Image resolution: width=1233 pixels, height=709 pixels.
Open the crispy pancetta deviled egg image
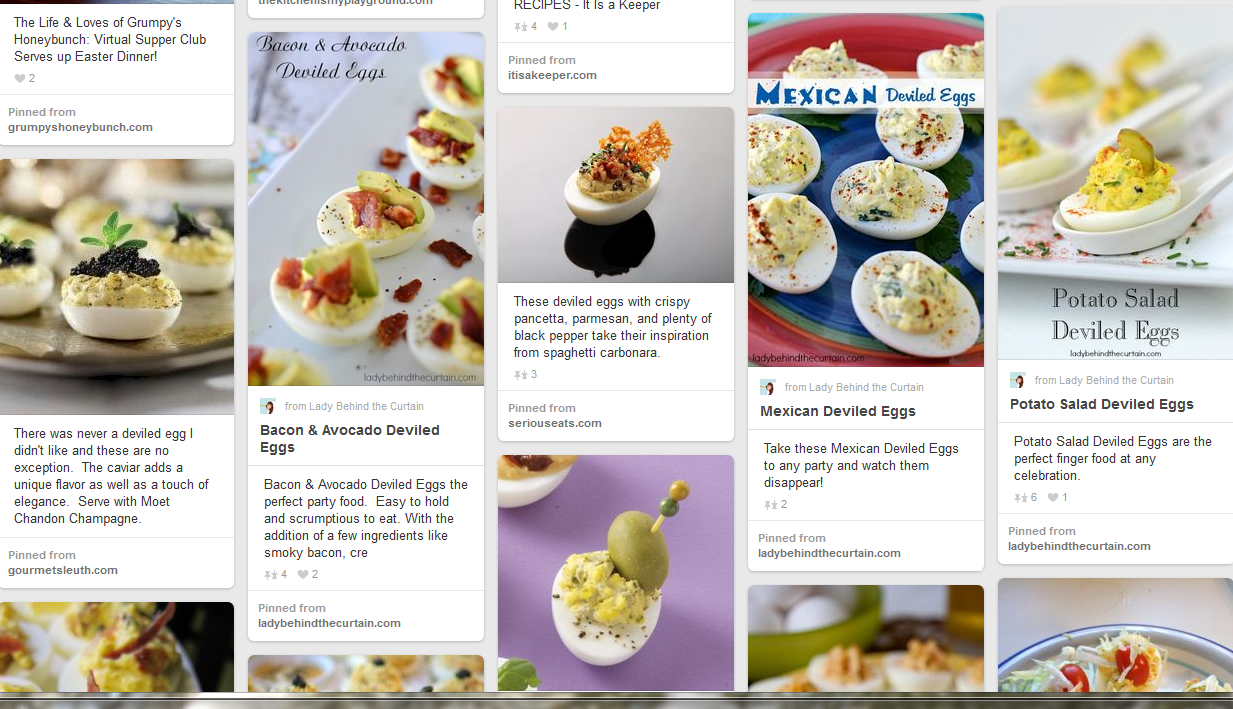point(616,195)
